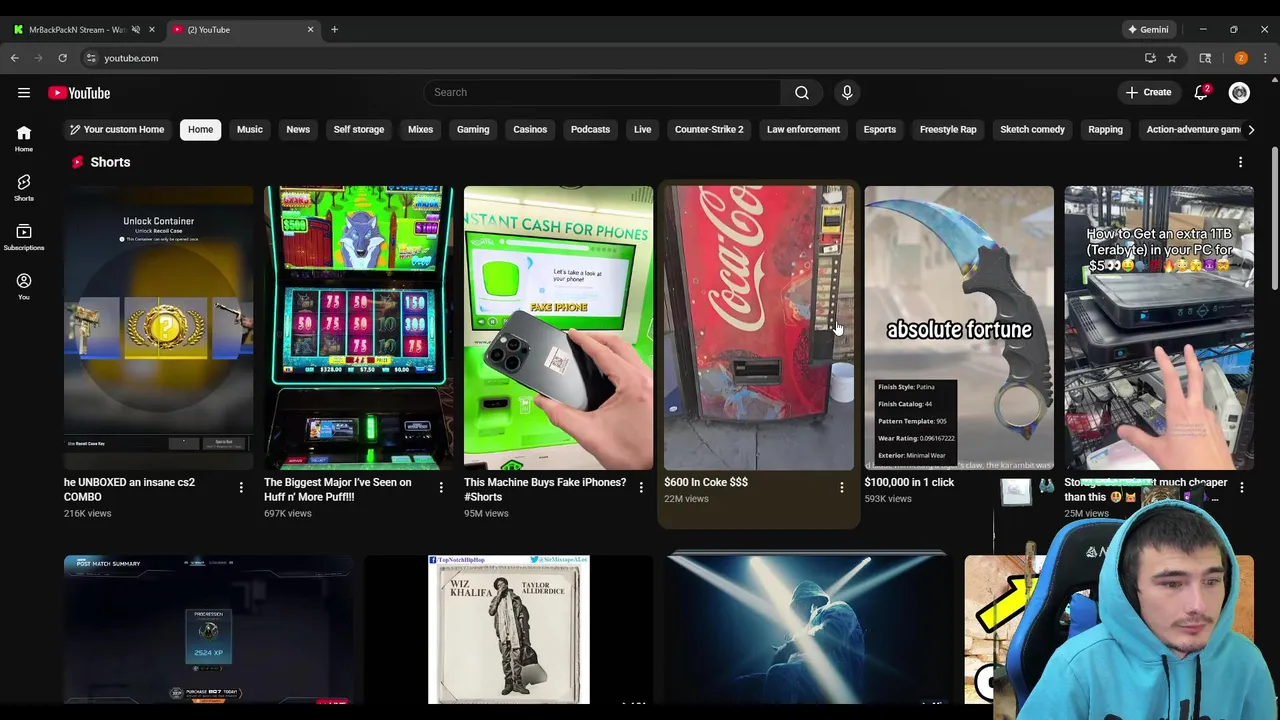Open options for the Fake iPhones short
Image resolution: width=1280 pixels, height=720 pixels.
[x=641, y=487]
